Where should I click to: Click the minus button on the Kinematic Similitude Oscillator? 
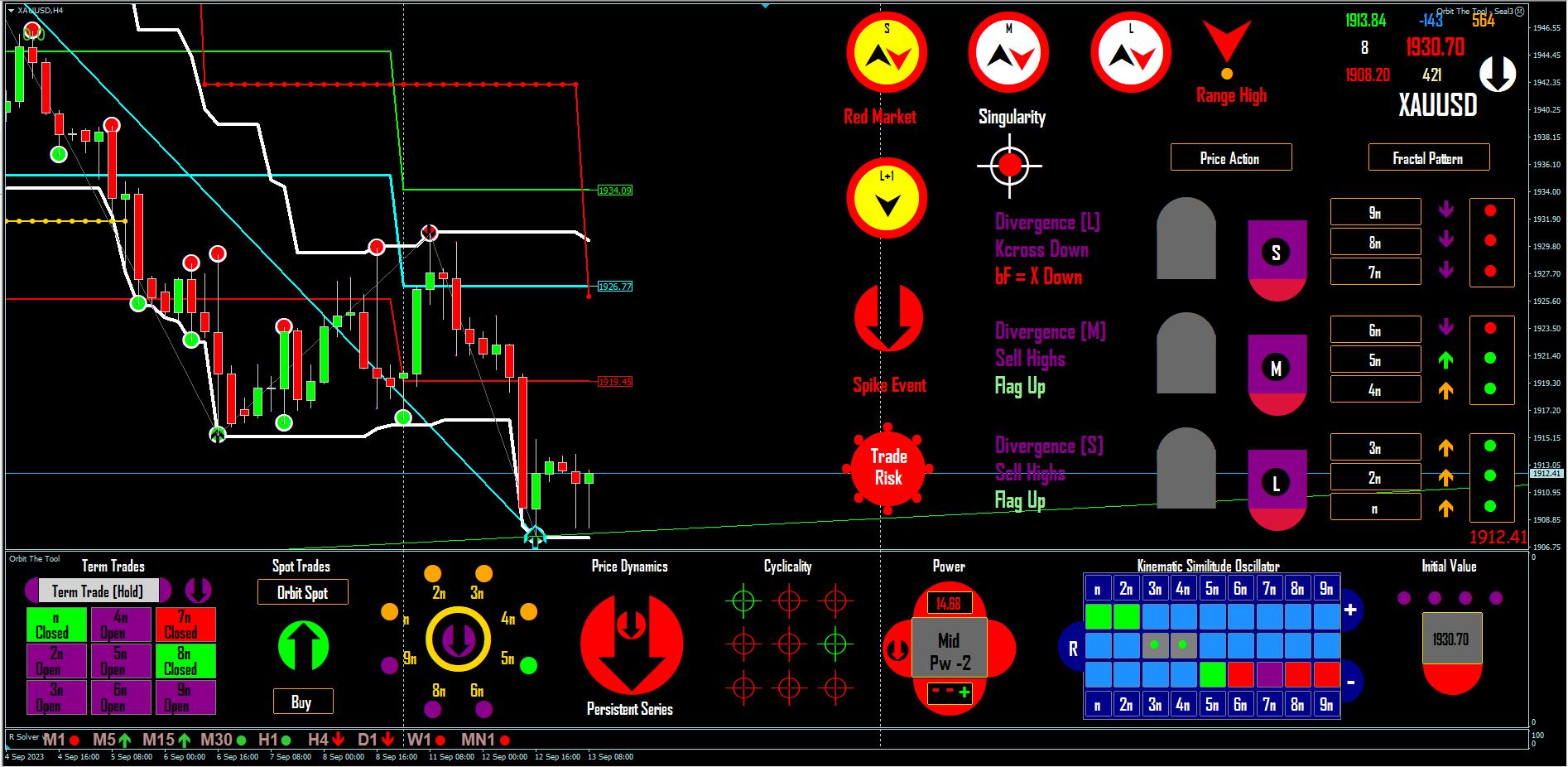1350,683
